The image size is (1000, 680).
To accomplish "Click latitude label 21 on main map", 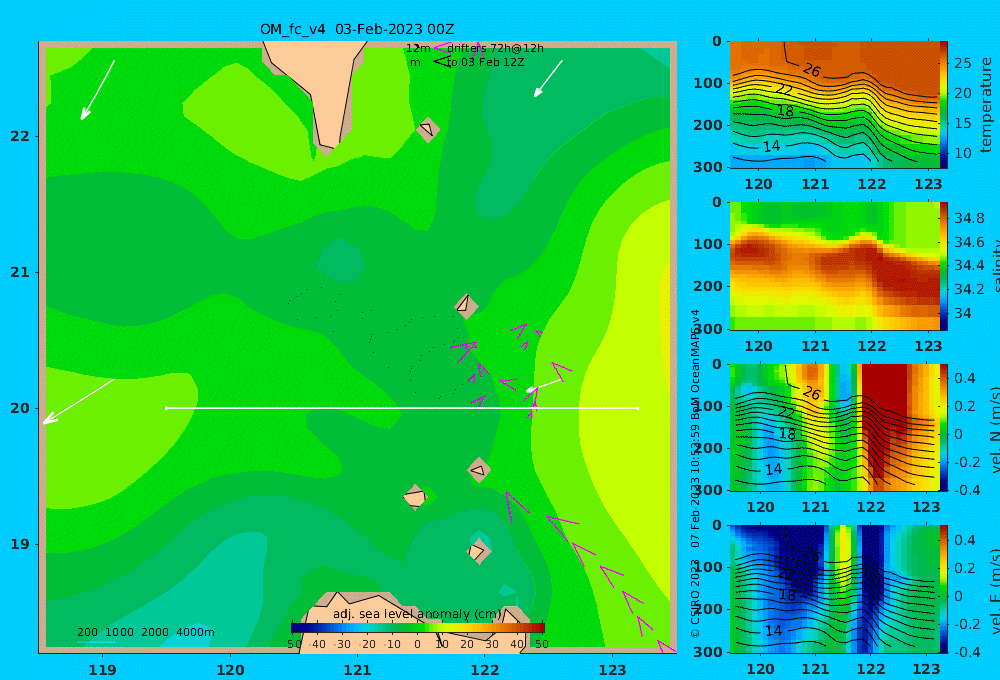I will 20,272.
